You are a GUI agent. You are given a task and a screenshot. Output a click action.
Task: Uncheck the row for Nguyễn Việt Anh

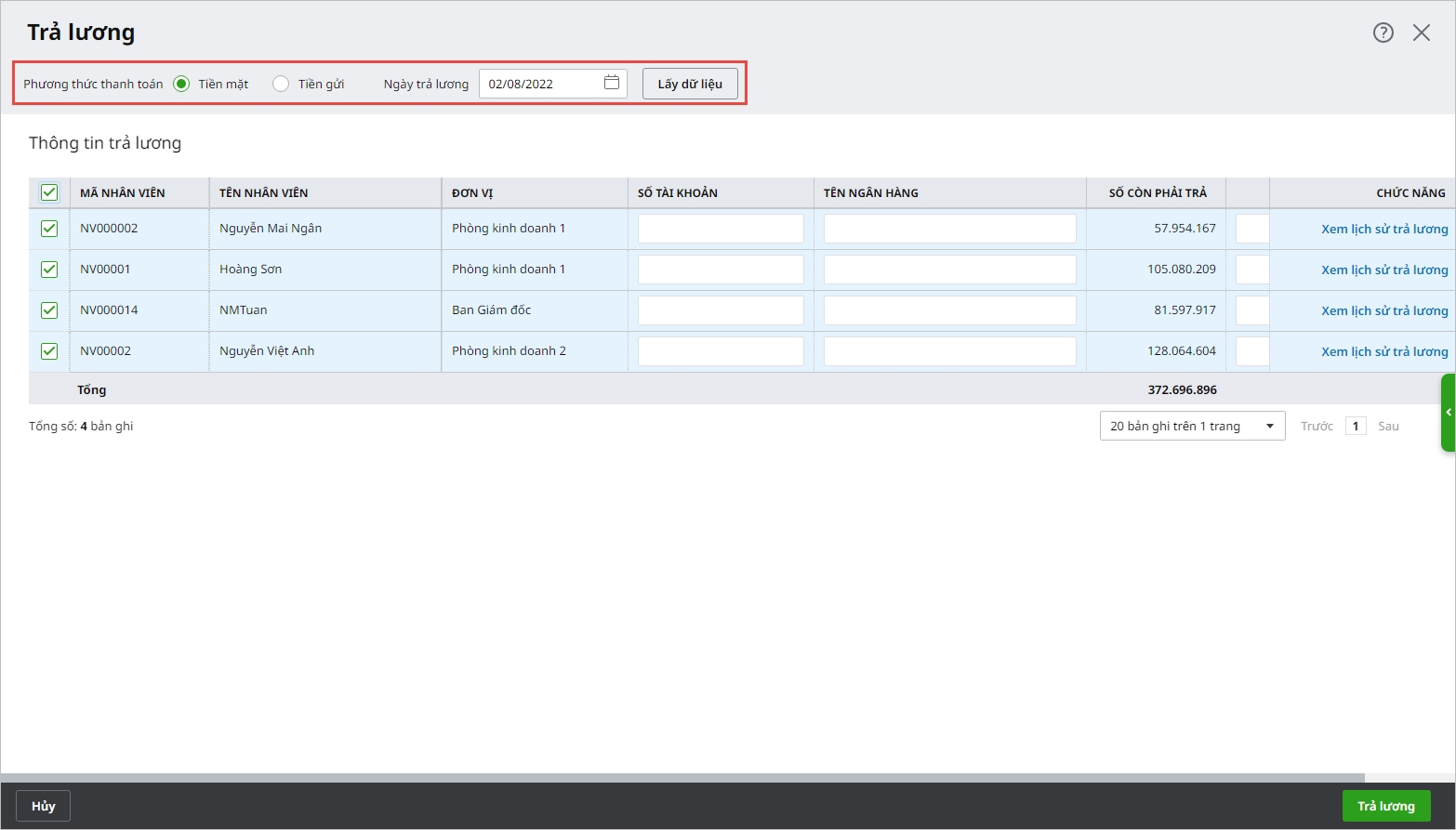pyautogui.click(x=49, y=351)
